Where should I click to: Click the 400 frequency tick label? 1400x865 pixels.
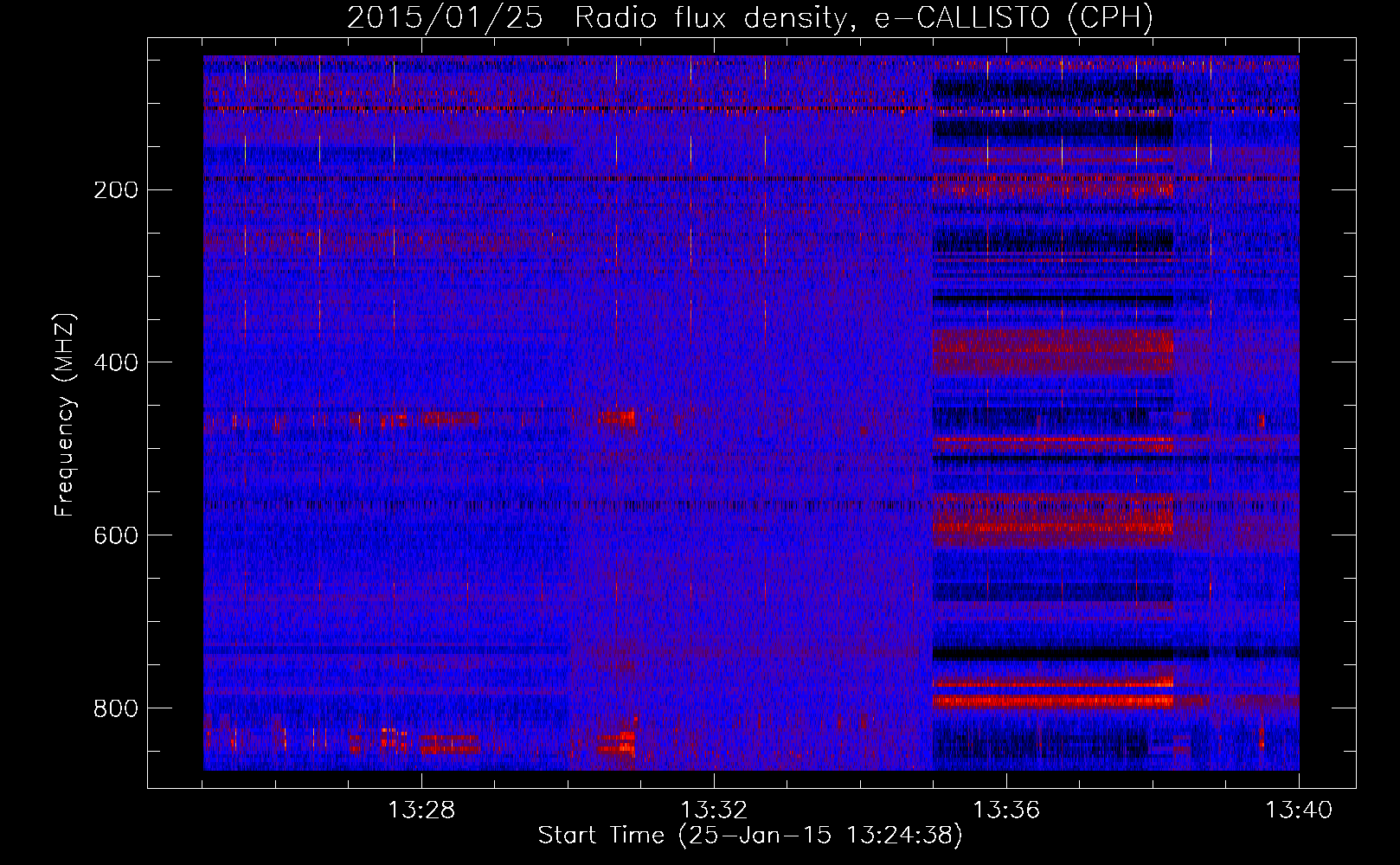pyautogui.click(x=115, y=362)
